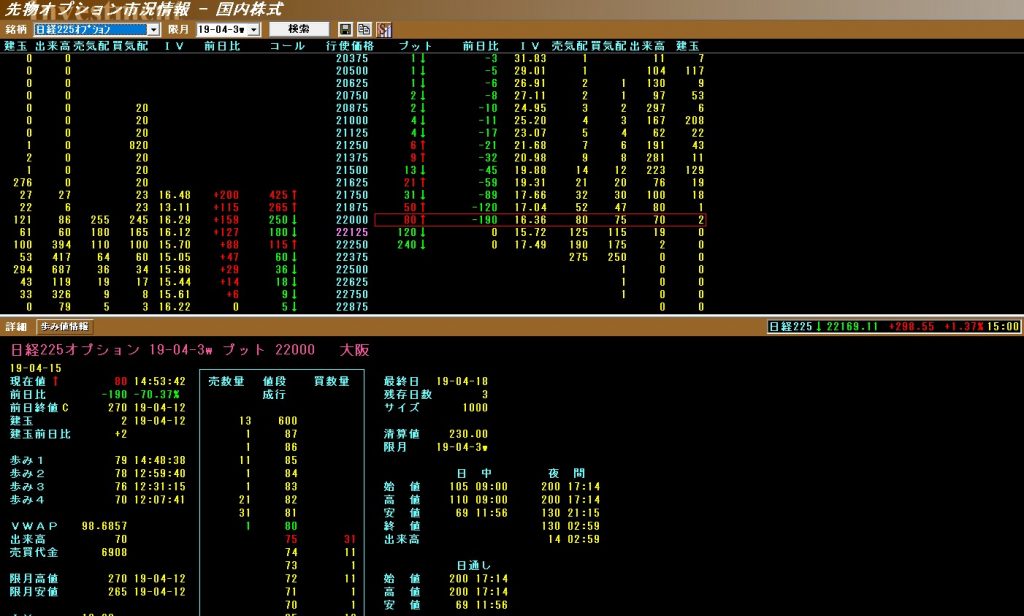Click the Nikkei 225 index value 22169.11
This screenshot has width=1024, height=616.
click(852, 327)
